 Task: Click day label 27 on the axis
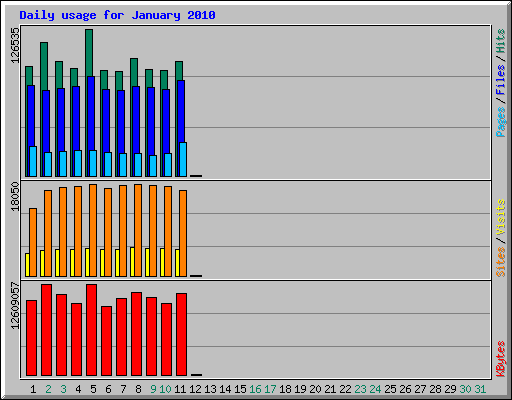[420, 389]
